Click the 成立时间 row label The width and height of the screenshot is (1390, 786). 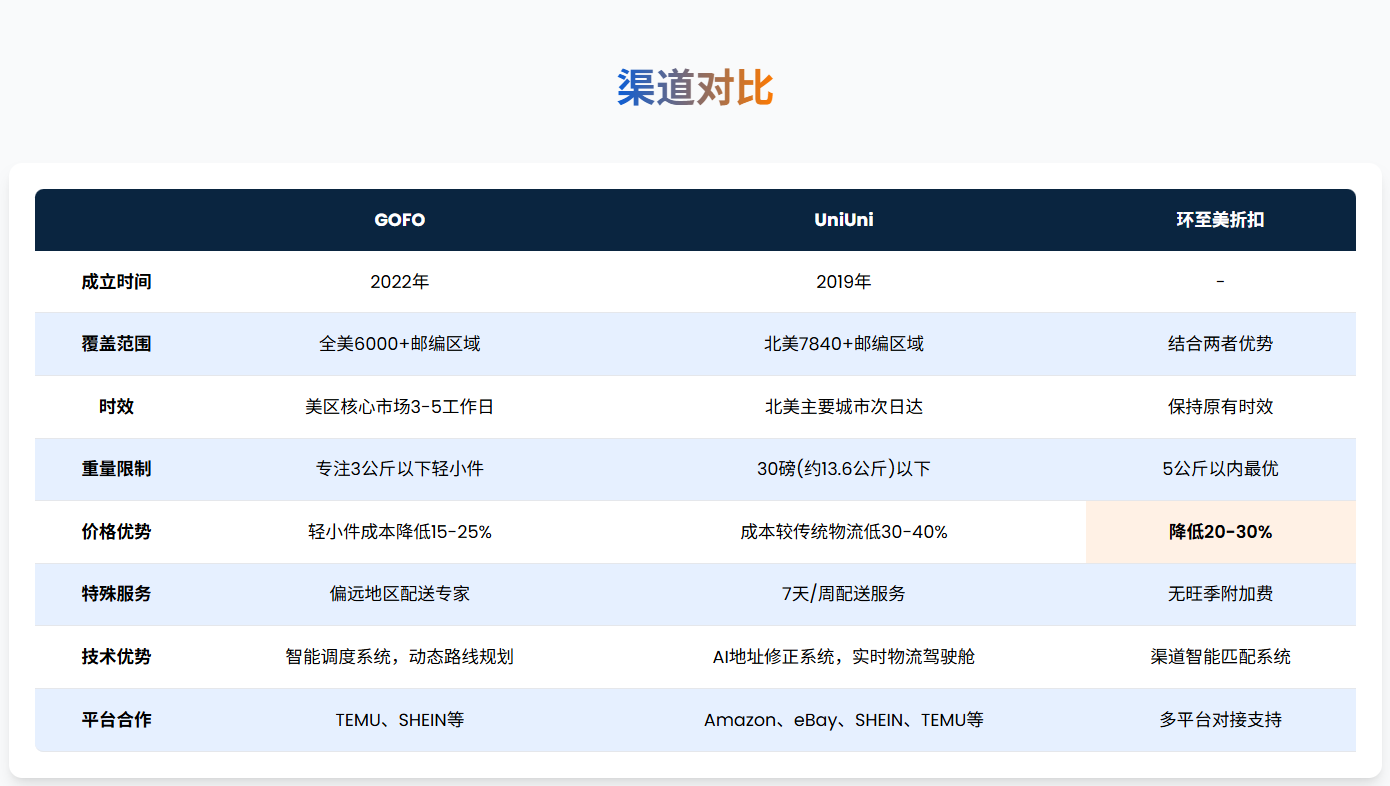coord(116,282)
